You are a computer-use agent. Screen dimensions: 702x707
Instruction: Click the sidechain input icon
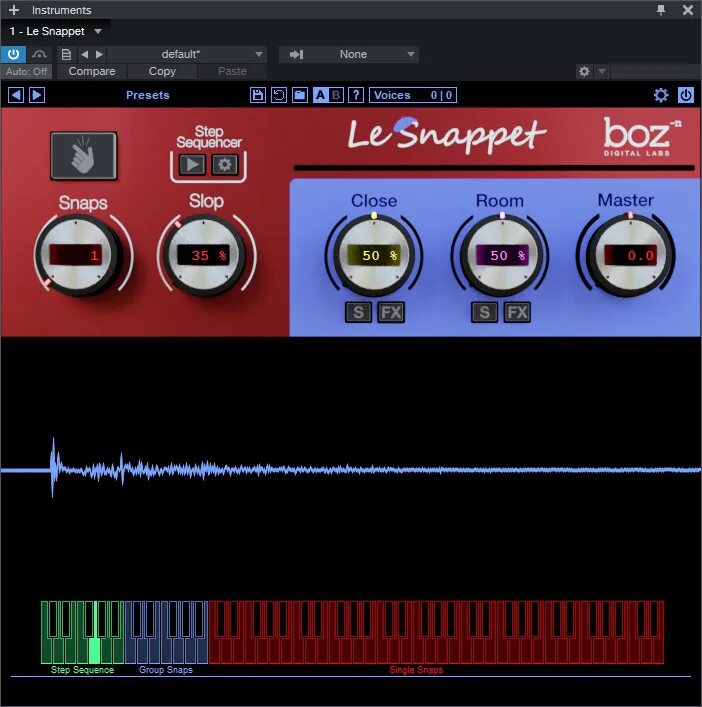click(x=296, y=55)
